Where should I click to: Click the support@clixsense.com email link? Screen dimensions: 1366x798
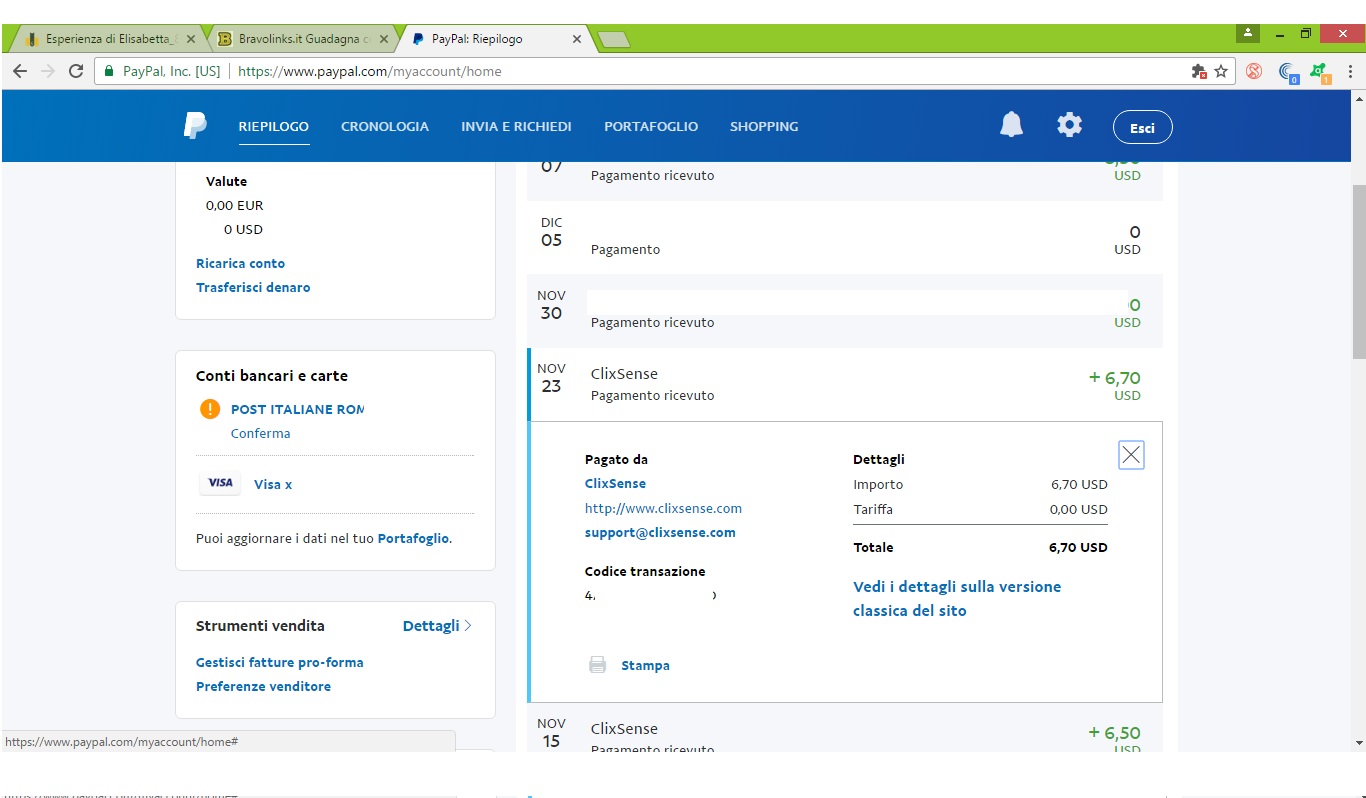point(660,532)
